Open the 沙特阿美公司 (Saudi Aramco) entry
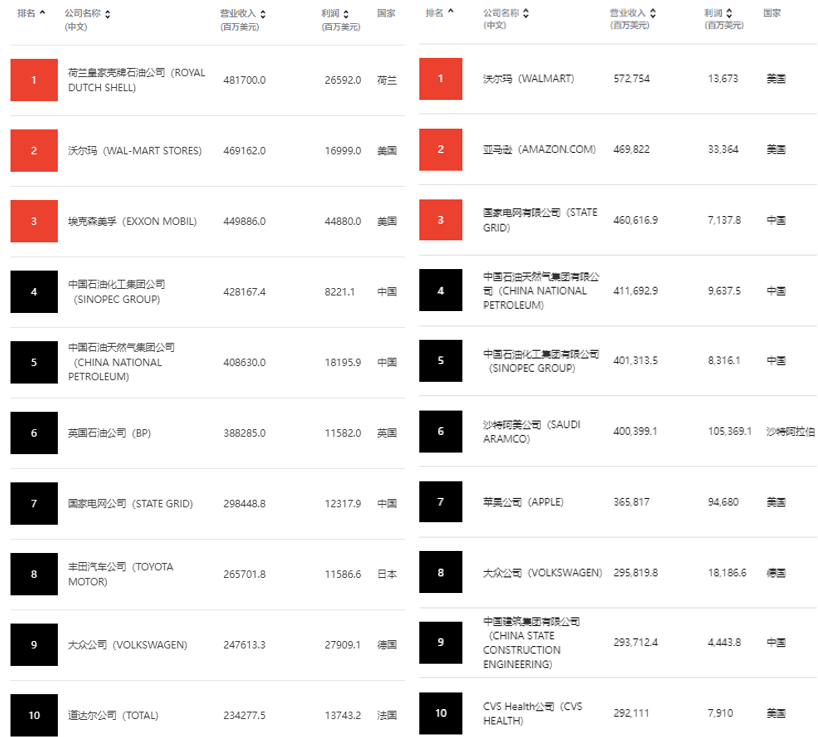The width and height of the screenshot is (818, 737). (x=531, y=431)
